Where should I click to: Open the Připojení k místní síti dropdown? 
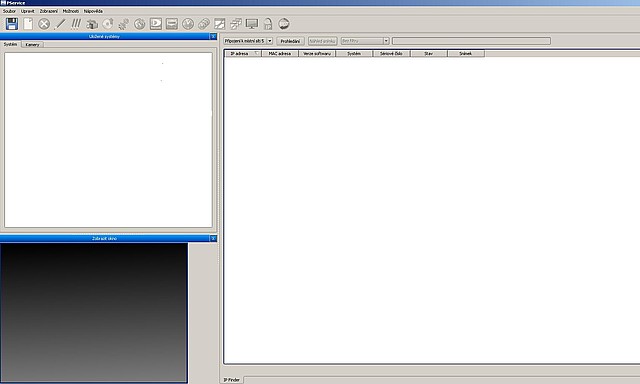tap(248, 41)
